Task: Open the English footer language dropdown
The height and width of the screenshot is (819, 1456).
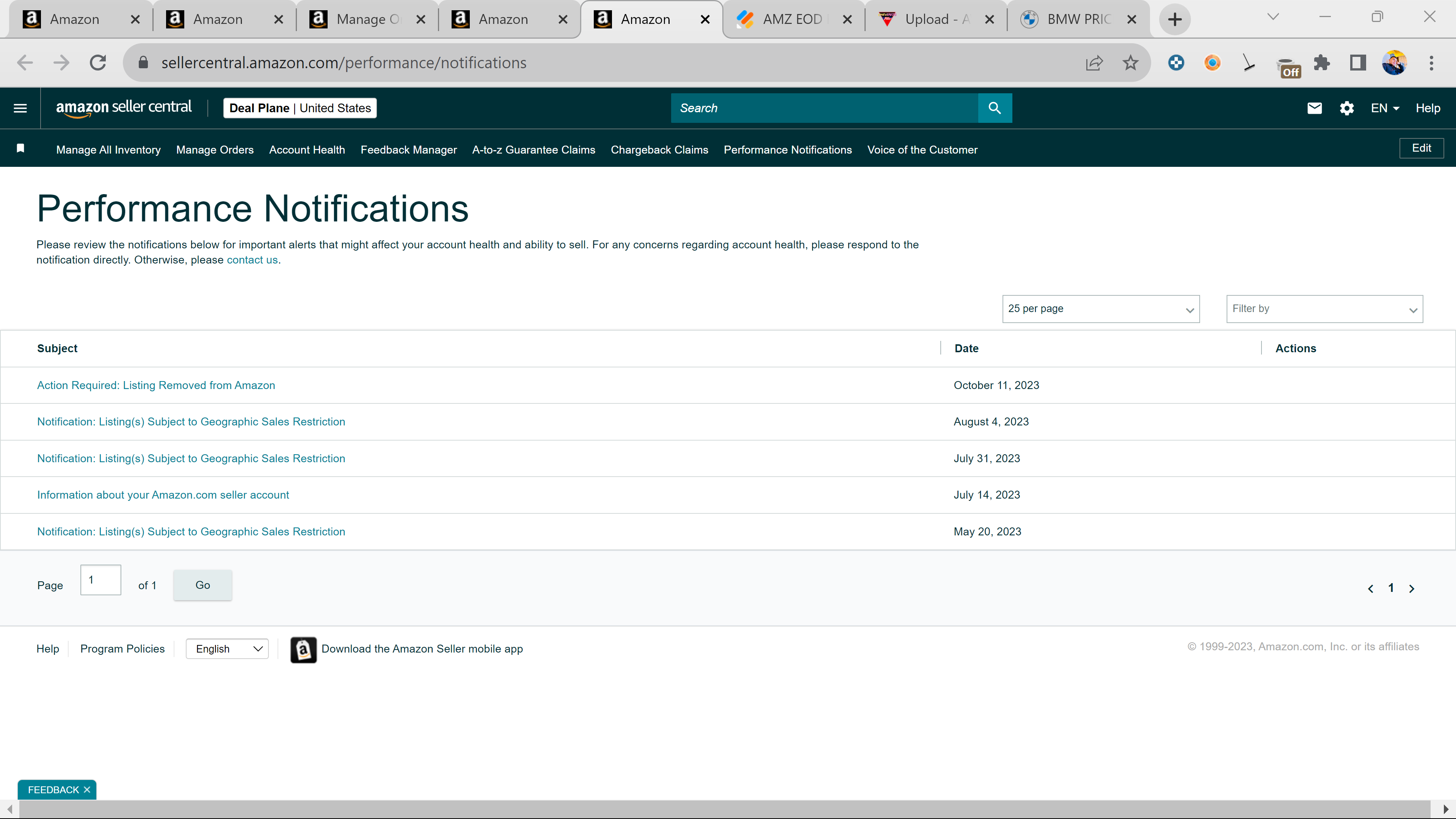Action: (x=227, y=649)
